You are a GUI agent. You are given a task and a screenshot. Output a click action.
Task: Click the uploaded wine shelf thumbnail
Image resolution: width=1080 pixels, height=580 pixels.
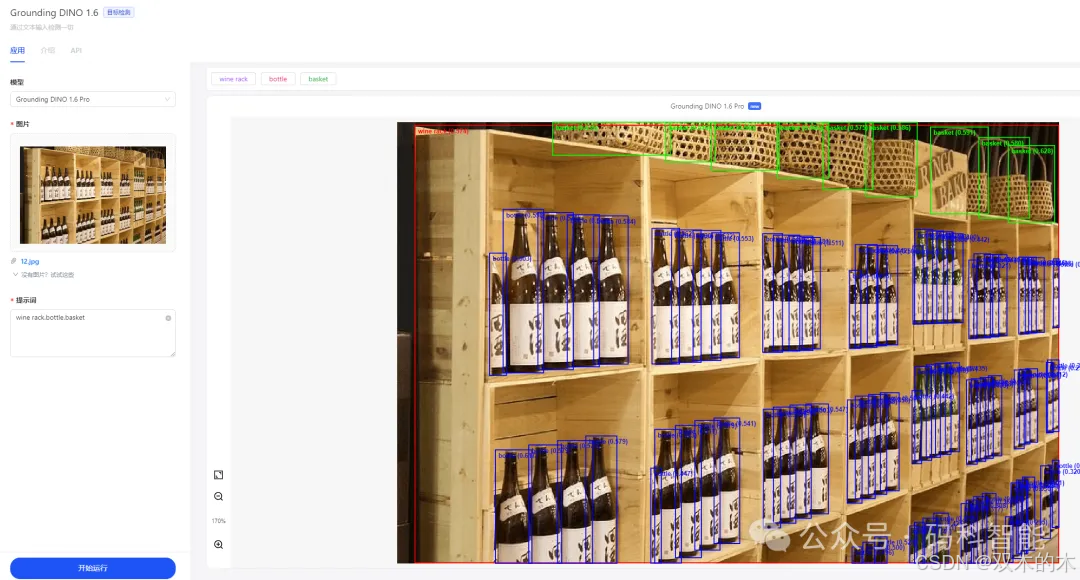93,194
